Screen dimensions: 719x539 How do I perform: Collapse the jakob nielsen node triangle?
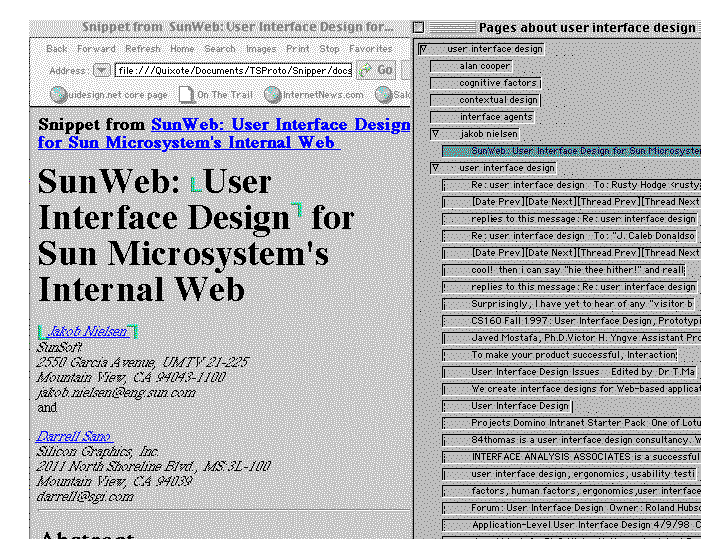coord(436,133)
